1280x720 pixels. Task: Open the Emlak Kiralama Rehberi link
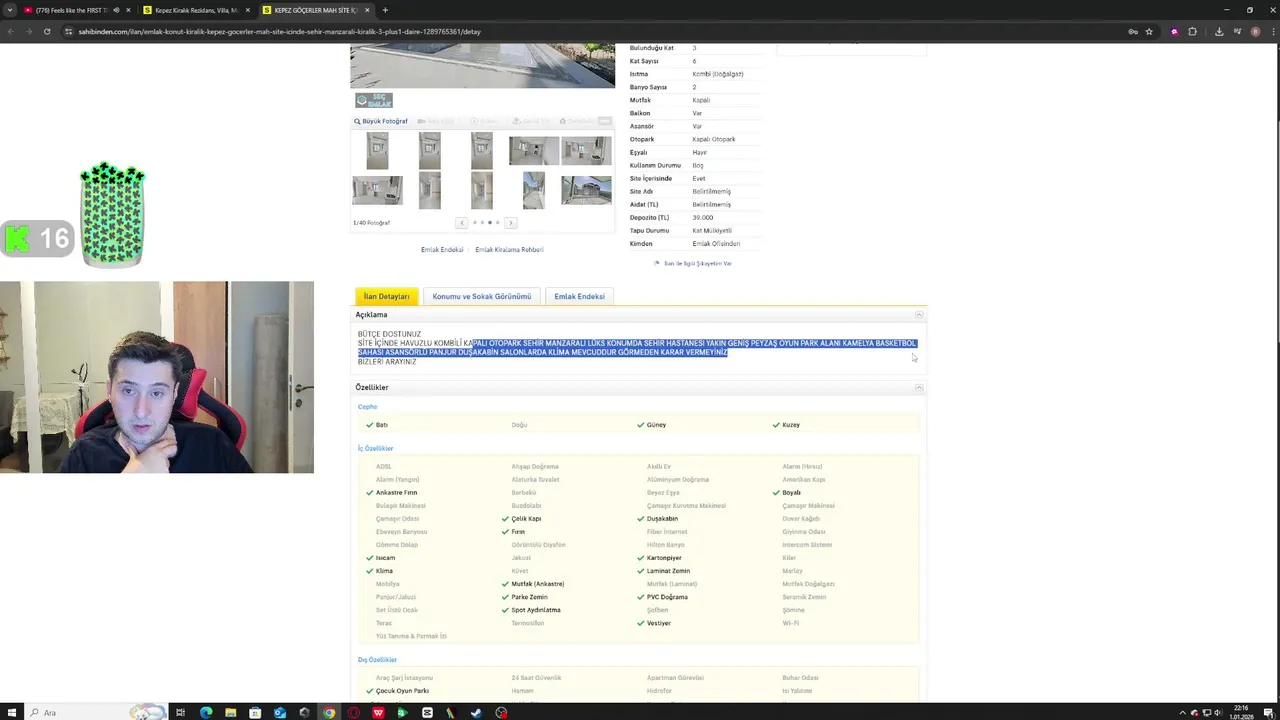(x=509, y=249)
